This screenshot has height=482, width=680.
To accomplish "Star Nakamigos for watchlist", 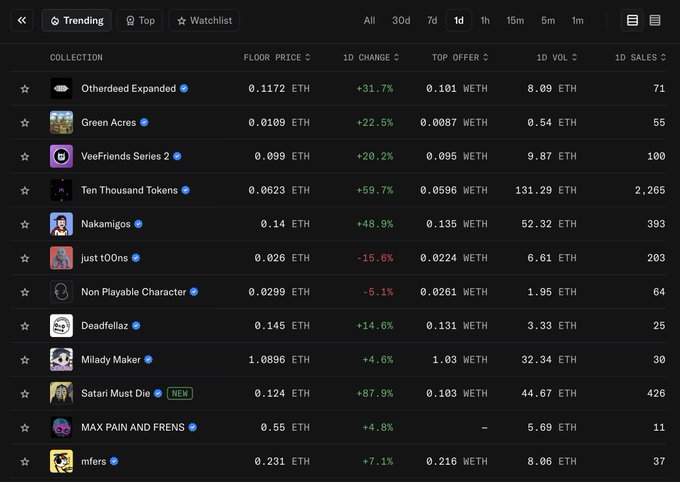I will pos(25,224).
